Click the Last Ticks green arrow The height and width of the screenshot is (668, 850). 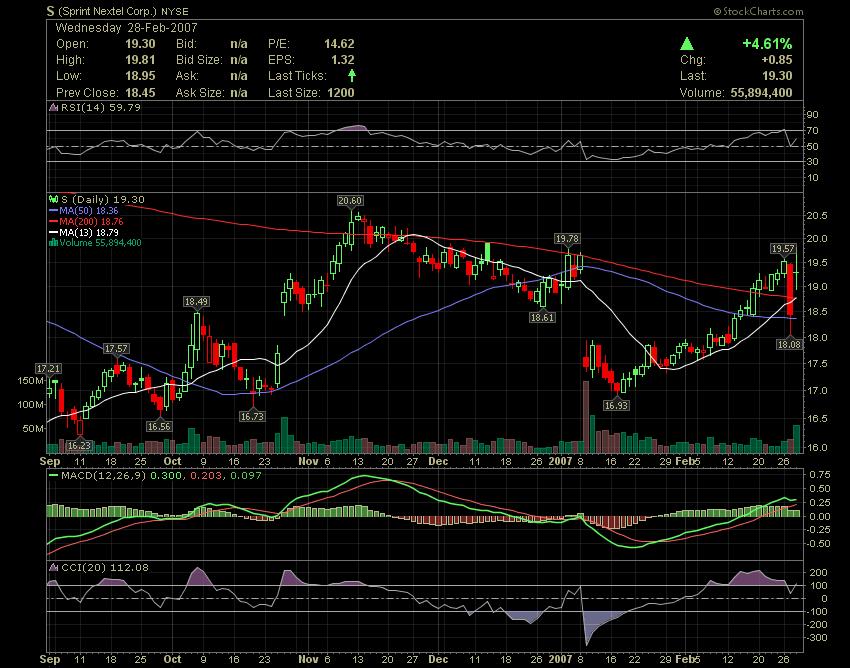point(352,75)
